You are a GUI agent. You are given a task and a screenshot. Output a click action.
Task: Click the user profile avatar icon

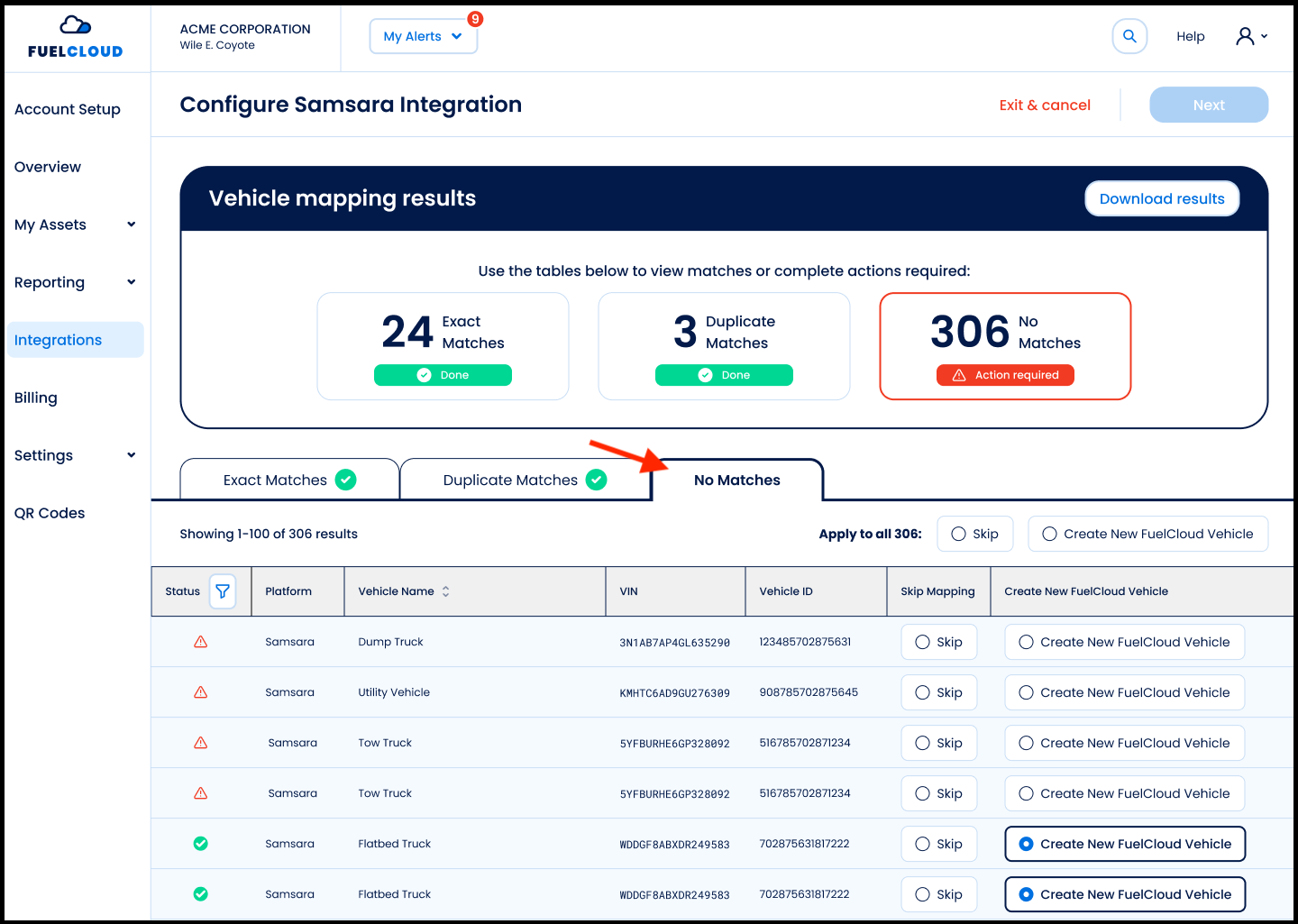(x=1246, y=36)
